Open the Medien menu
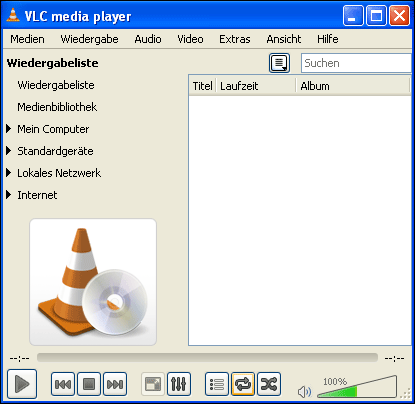415x404 pixels. pos(27,39)
